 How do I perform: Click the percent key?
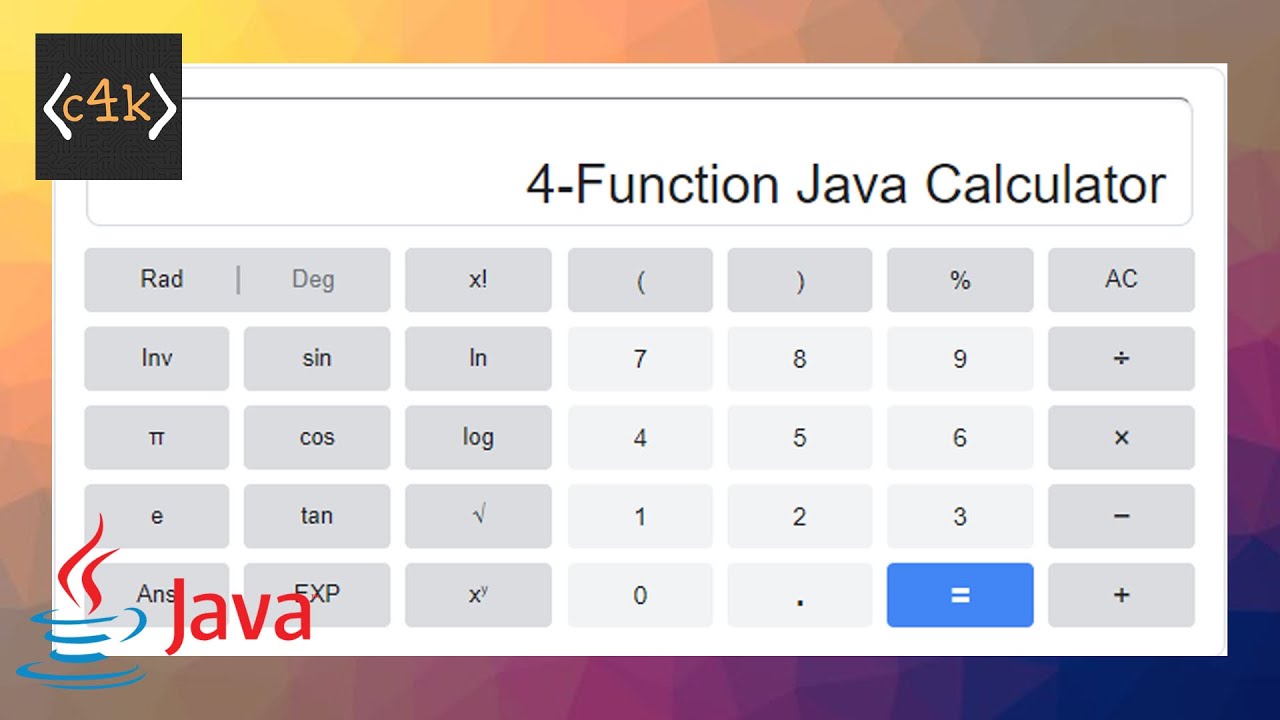coord(960,279)
